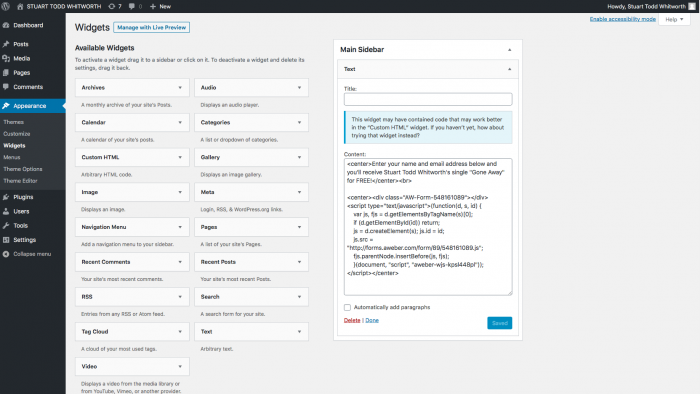700x394 pixels.
Task: Click the Users person icon
Action: pyautogui.click(x=6, y=211)
